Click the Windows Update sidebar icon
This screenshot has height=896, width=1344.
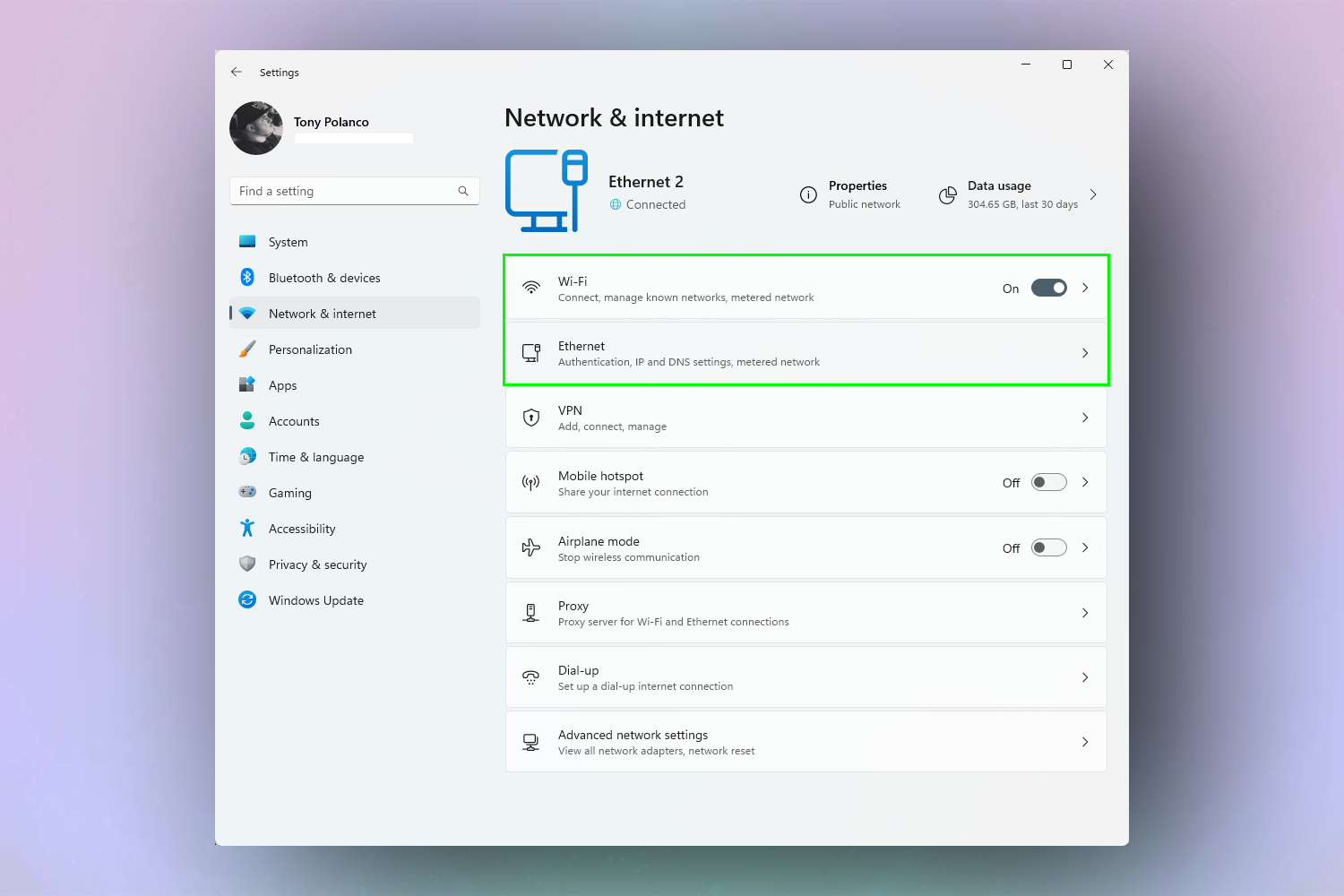click(x=247, y=600)
